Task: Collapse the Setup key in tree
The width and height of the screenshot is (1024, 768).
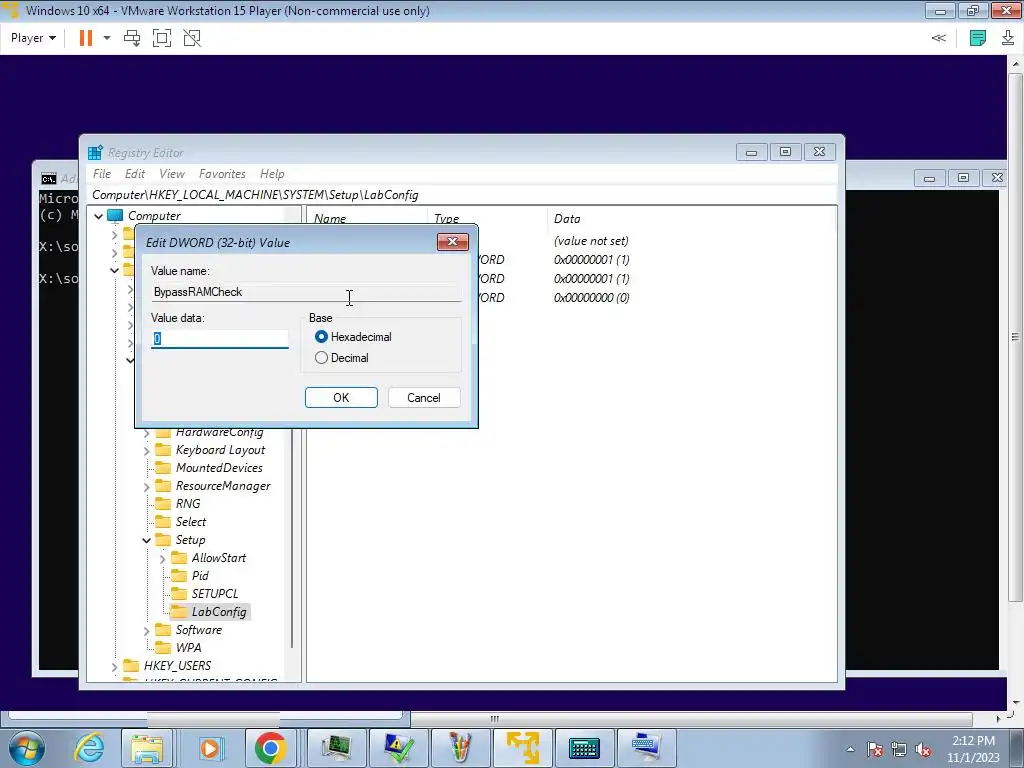Action: click(x=146, y=540)
